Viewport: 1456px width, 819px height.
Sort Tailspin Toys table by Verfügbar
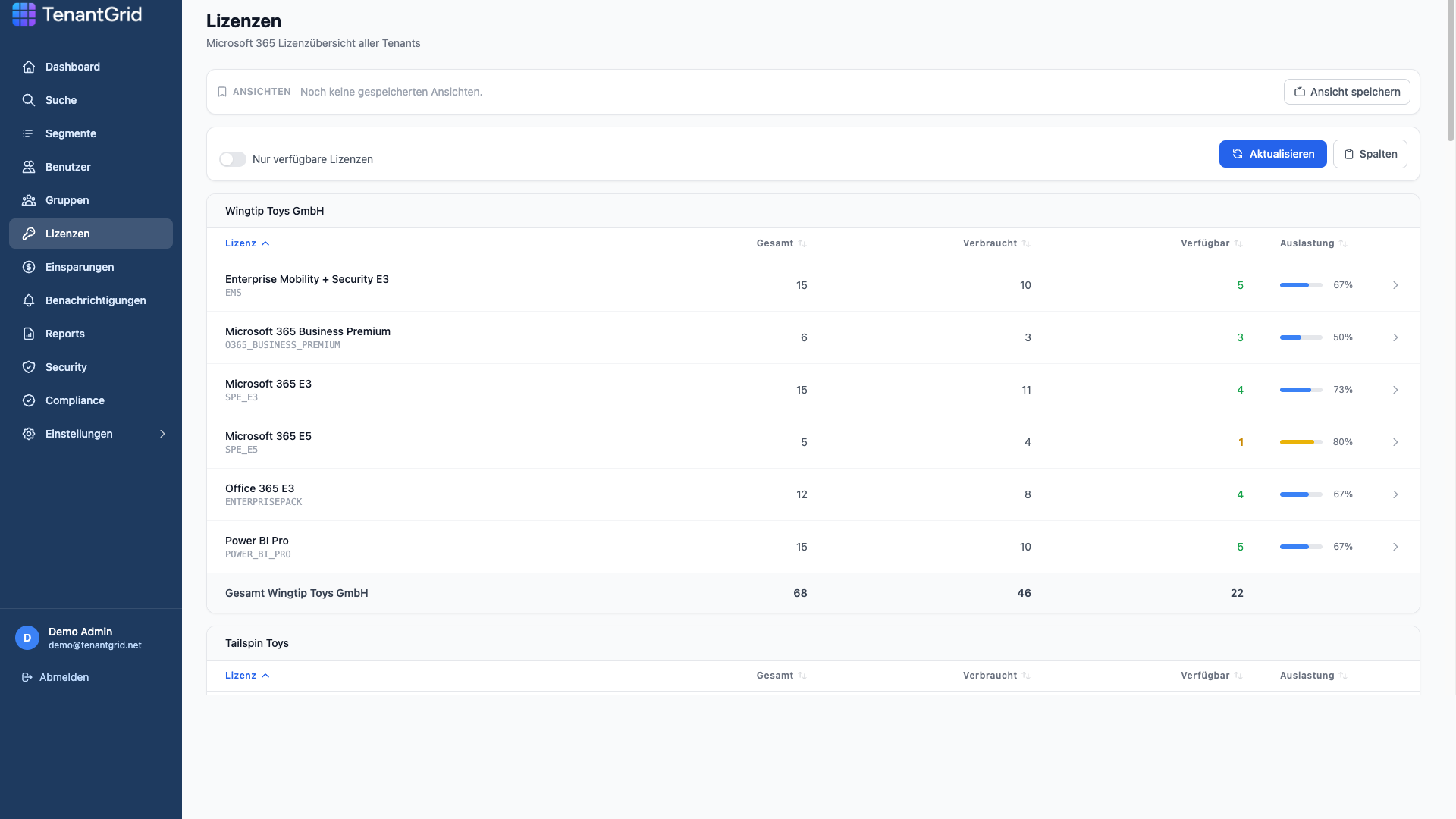(1211, 676)
